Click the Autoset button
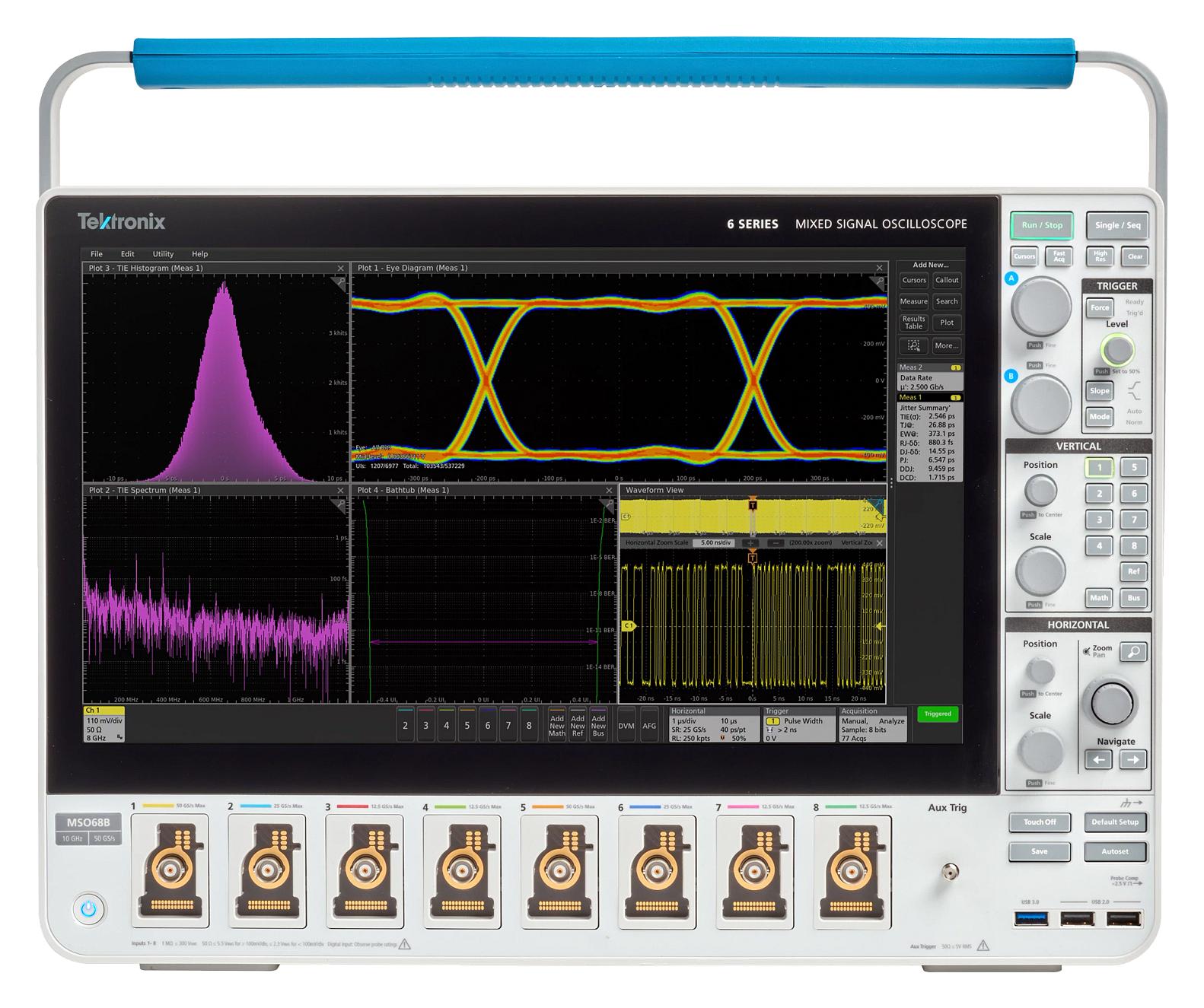The image size is (1204, 1008). (1115, 852)
